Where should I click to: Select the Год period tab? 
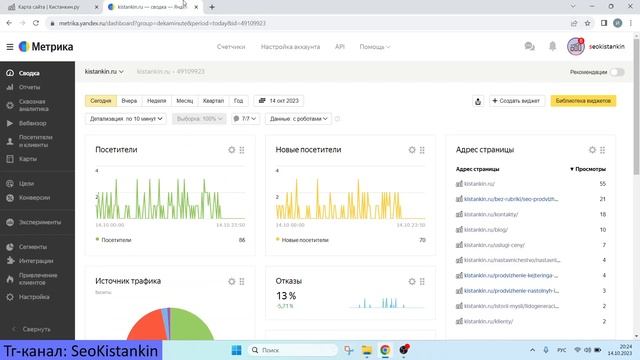click(x=238, y=101)
